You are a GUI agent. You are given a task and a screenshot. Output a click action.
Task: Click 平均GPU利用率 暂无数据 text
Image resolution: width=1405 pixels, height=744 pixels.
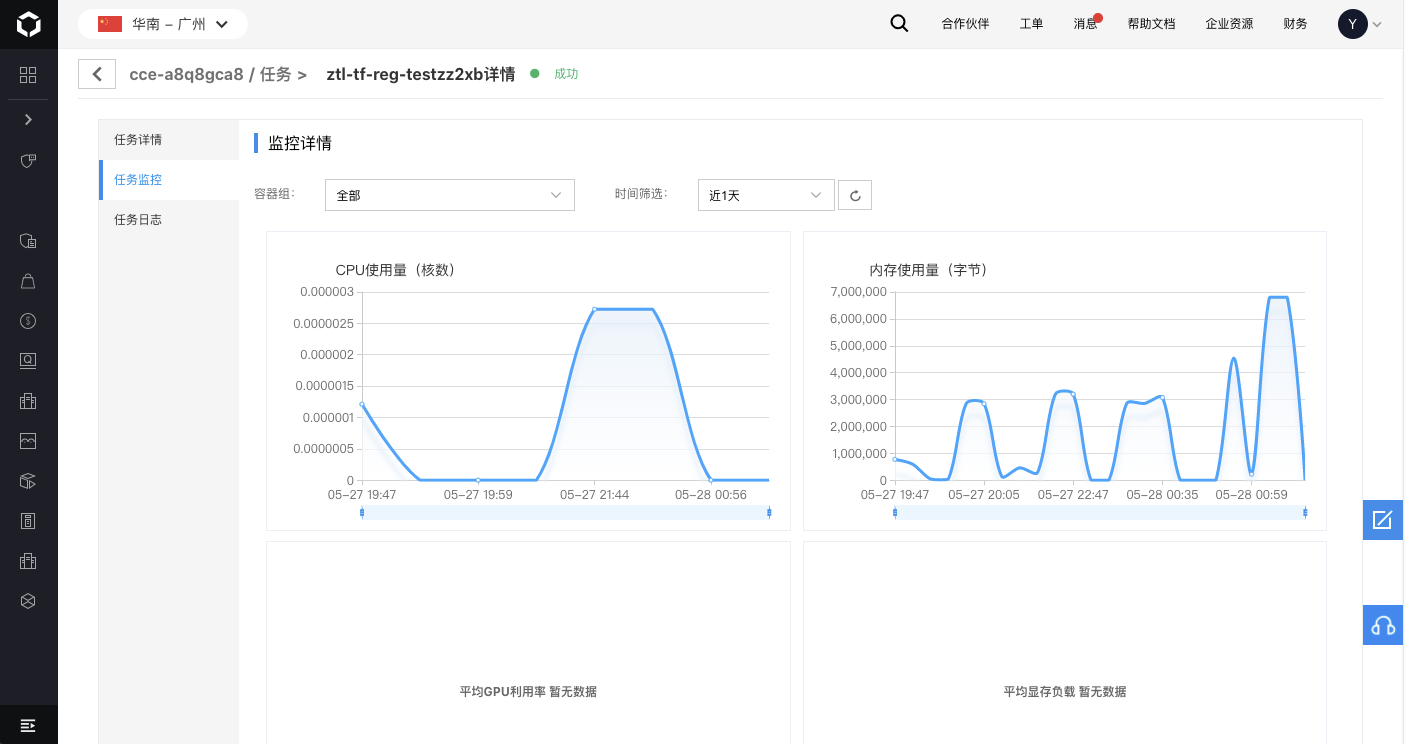(528, 691)
